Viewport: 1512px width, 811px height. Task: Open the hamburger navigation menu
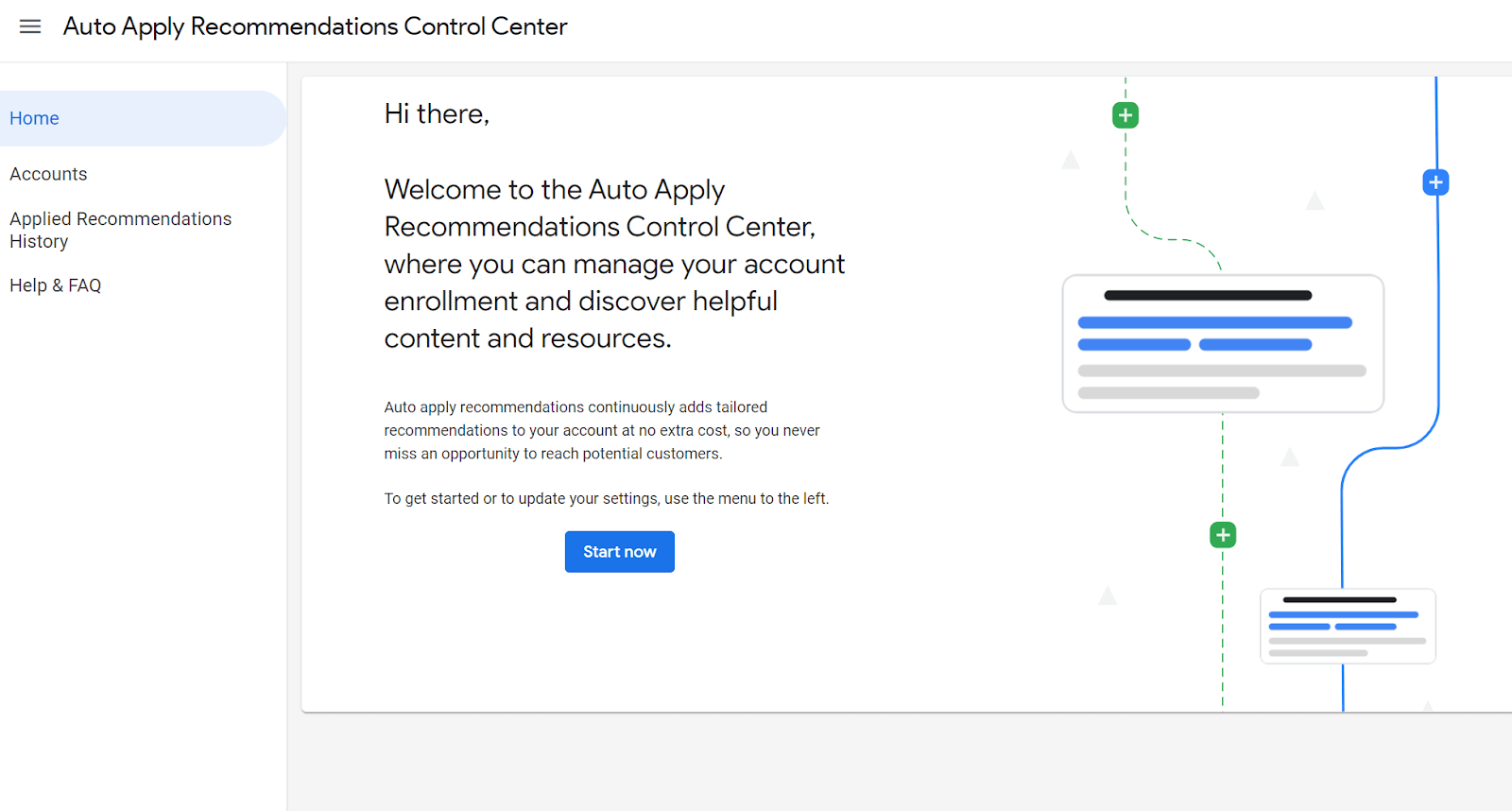[30, 26]
